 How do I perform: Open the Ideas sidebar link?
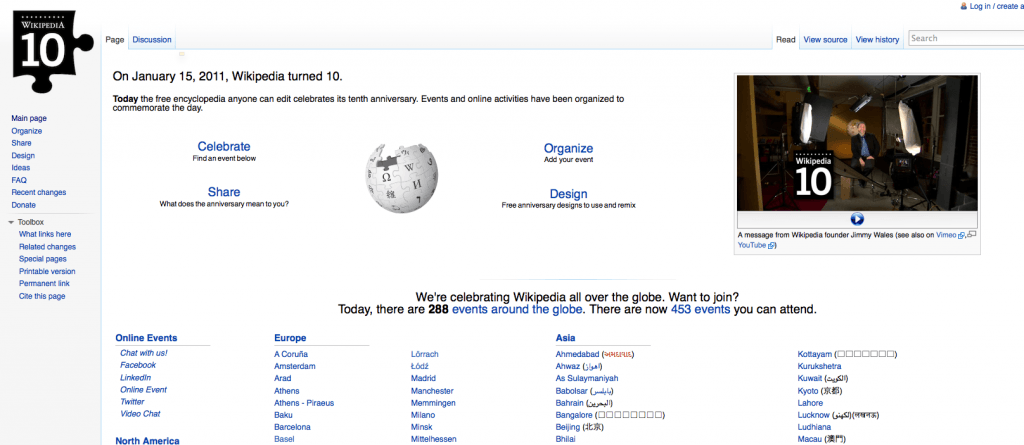(x=20, y=168)
